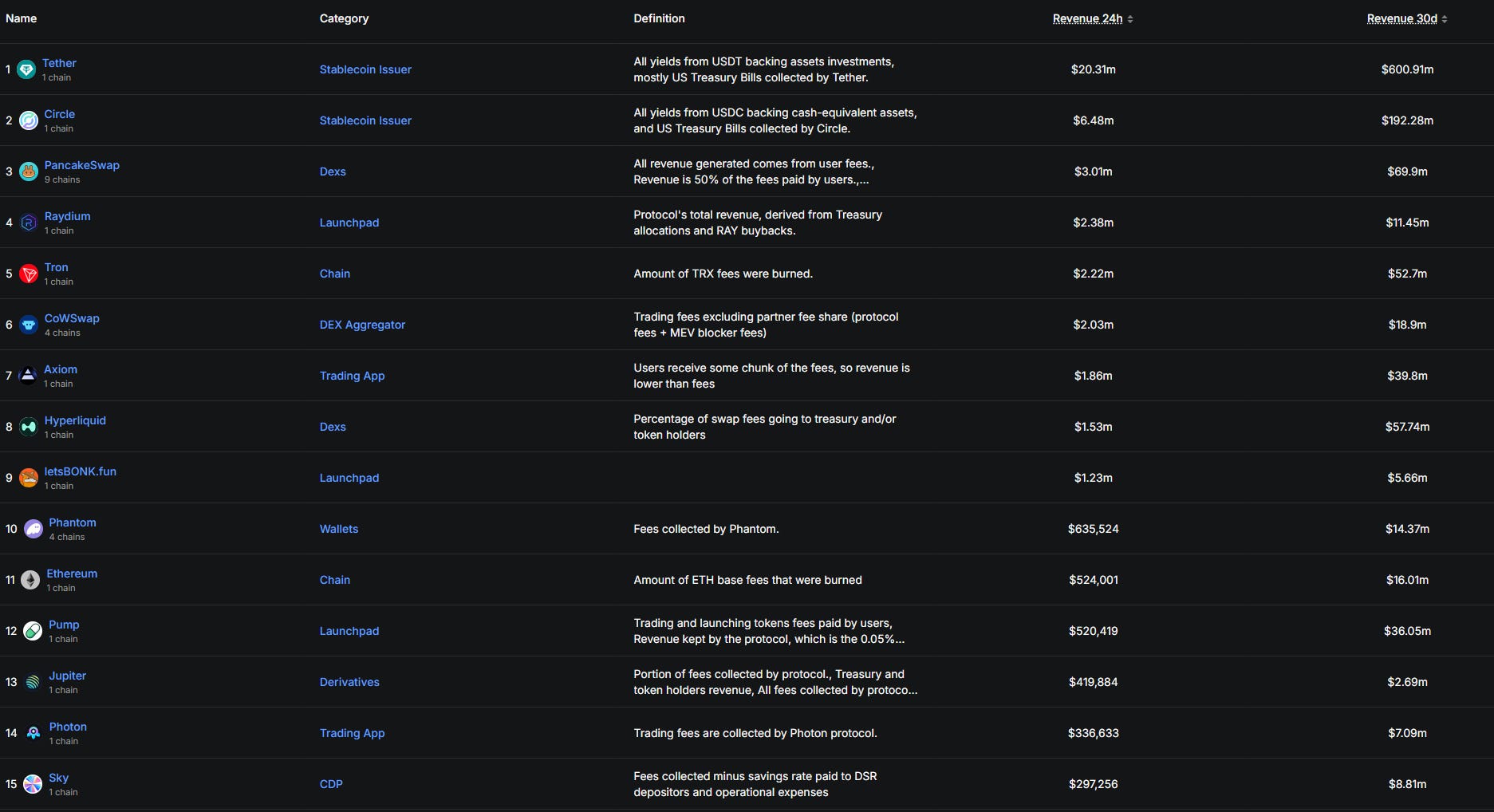Click the Circle protocol logo icon
1494x812 pixels.
(29, 120)
